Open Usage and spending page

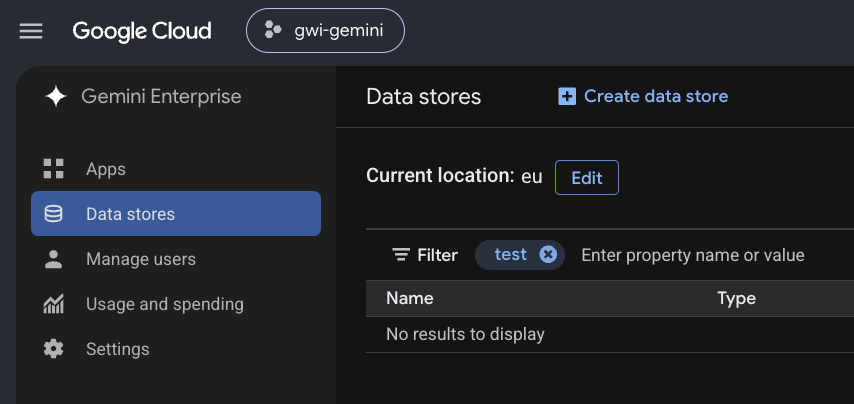coord(176,304)
